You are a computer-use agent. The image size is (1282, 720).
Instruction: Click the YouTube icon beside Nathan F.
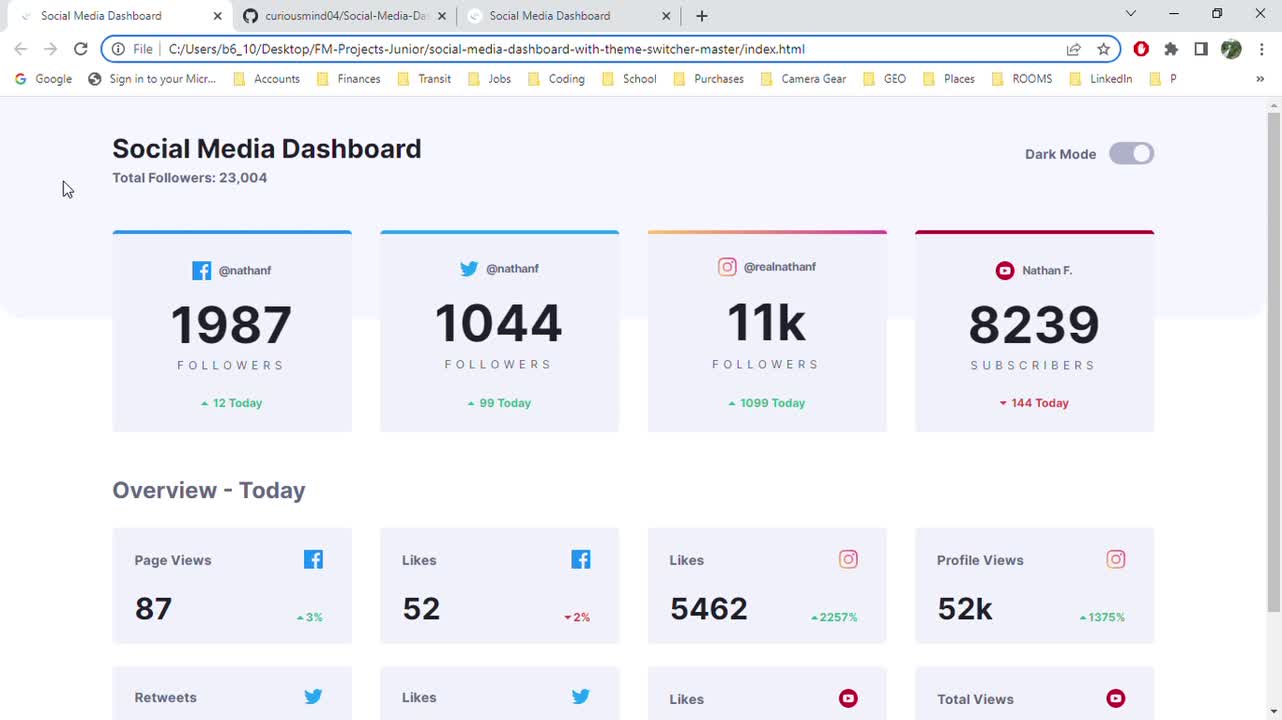pyautogui.click(x=1005, y=271)
